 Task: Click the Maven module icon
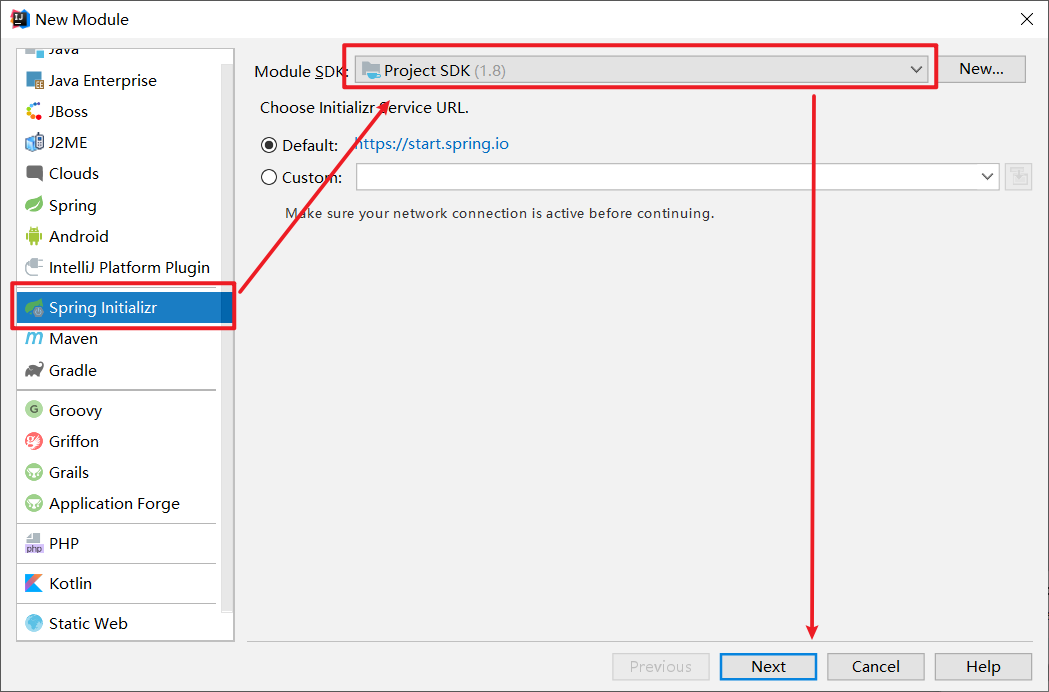pyautogui.click(x=34, y=339)
